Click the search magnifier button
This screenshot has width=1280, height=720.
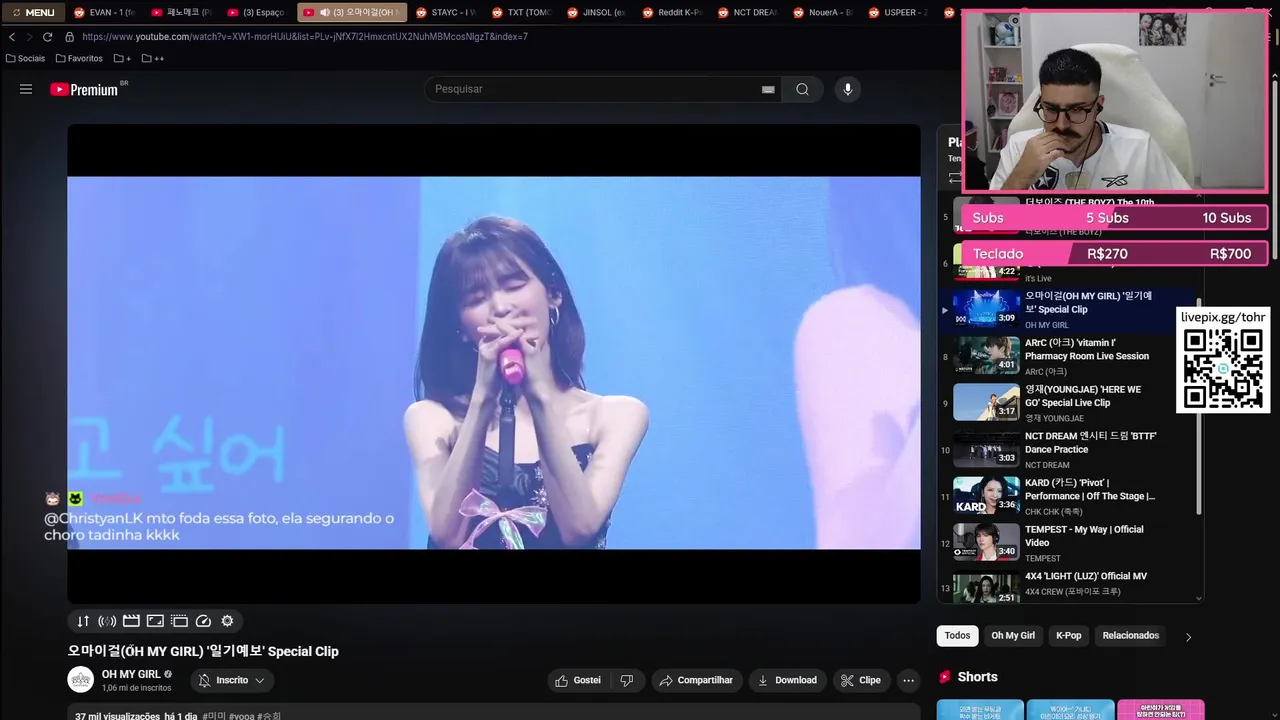click(x=802, y=89)
